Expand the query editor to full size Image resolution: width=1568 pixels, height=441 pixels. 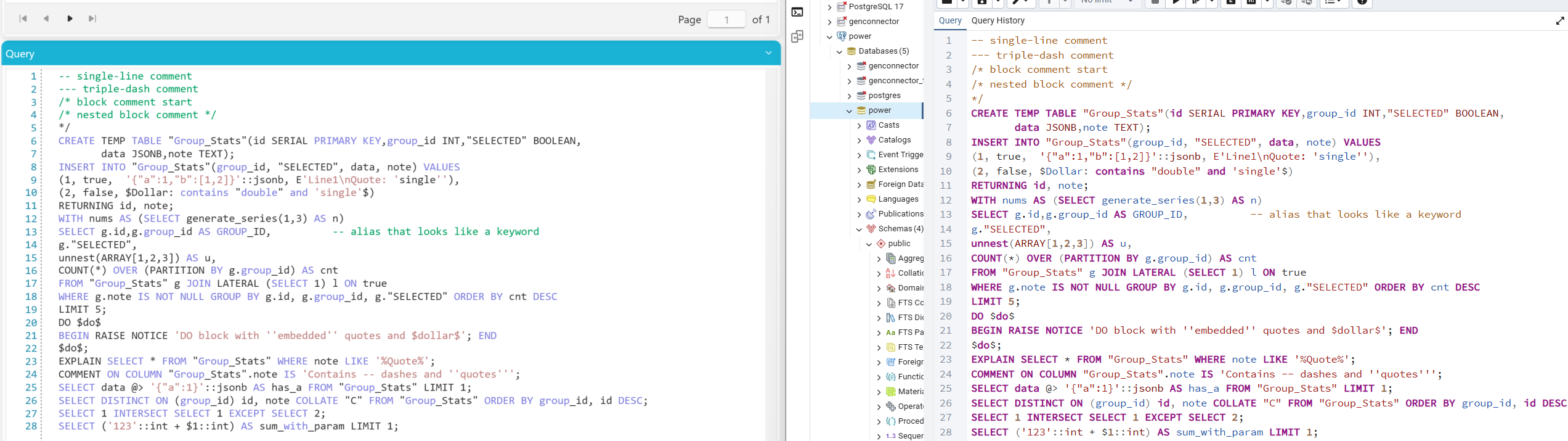[x=1559, y=21]
